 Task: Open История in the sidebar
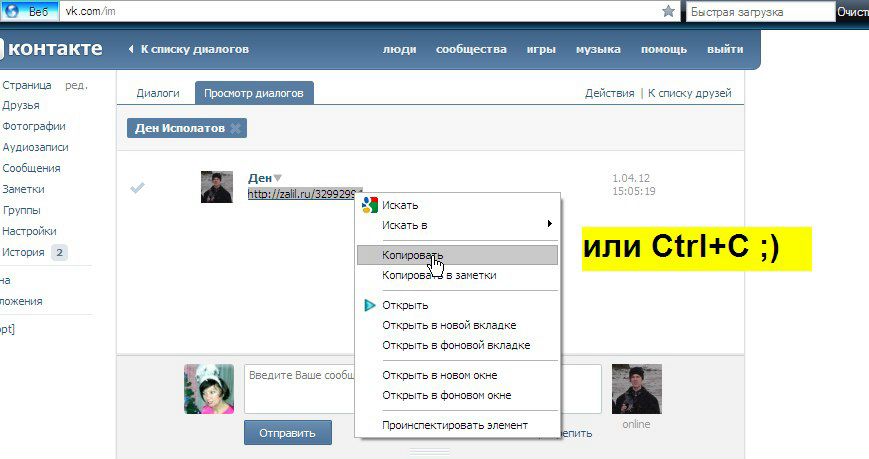[x=23, y=252]
